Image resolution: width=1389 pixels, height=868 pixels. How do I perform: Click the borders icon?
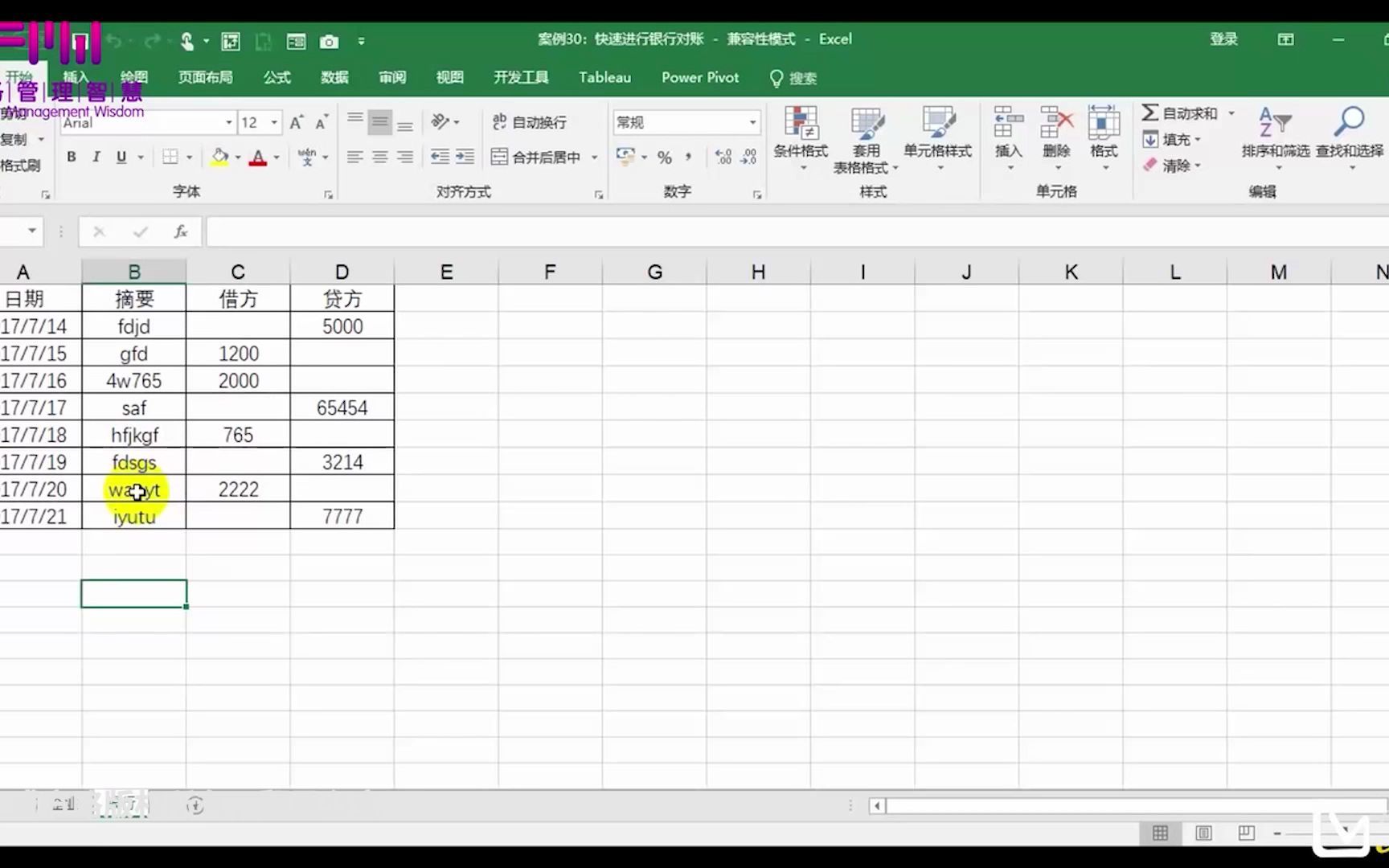(170, 157)
